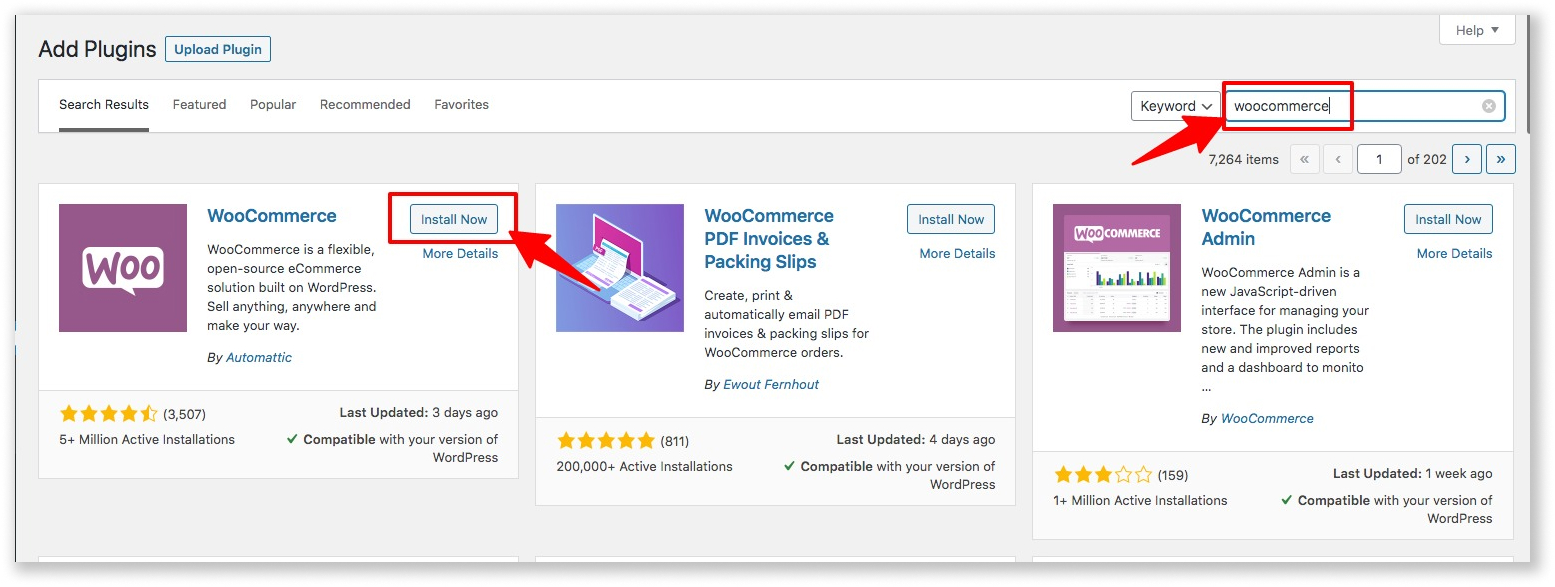This screenshot has height=587, width=1555.
Task: Open More Details for WooCommerce Admin
Action: (x=1454, y=254)
